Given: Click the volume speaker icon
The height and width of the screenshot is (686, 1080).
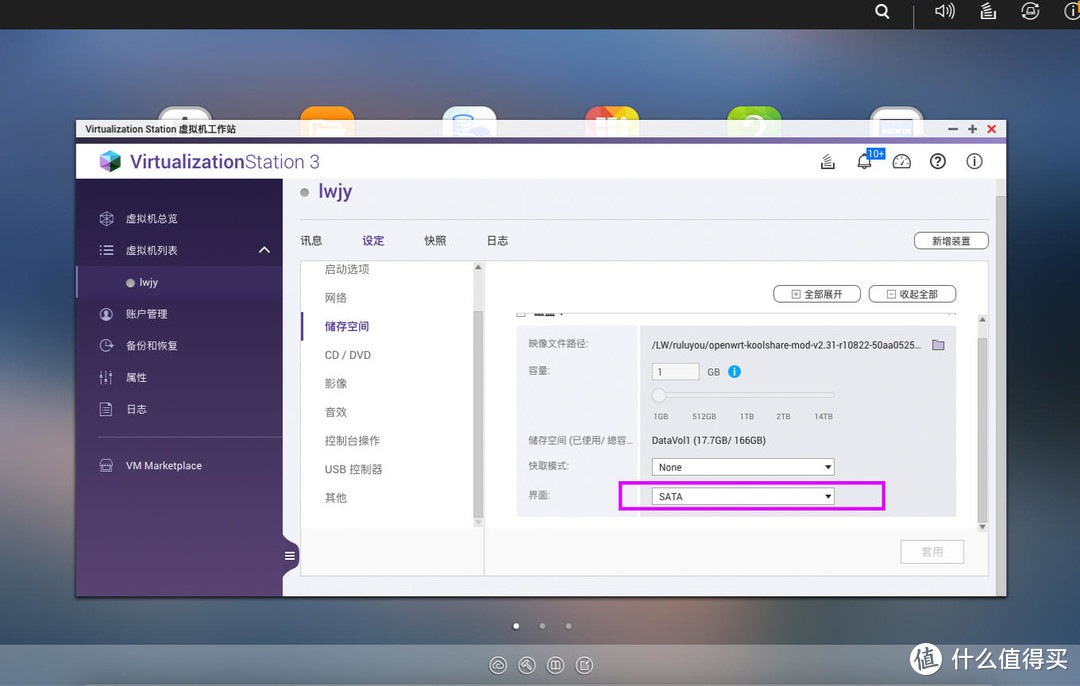Looking at the screenshot, I should pos(944,11).
